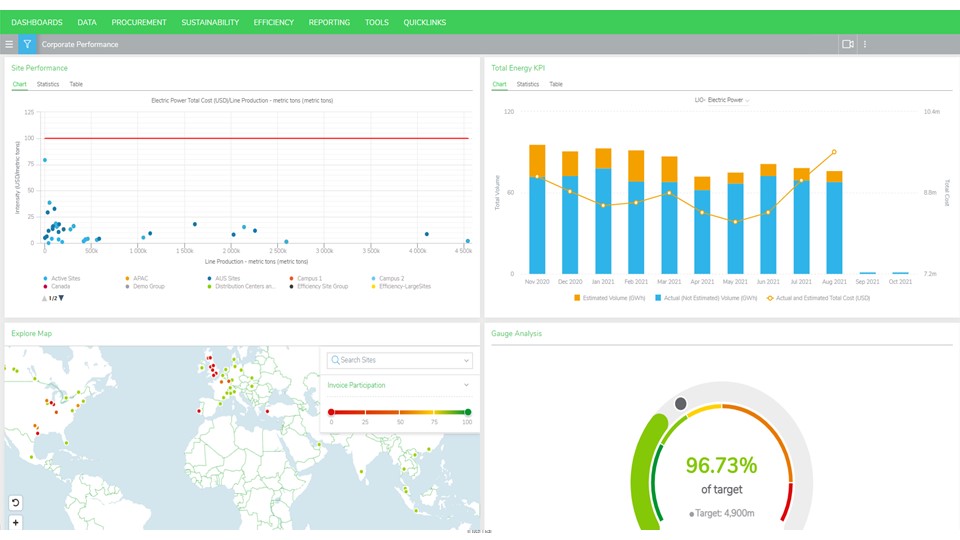This screenshot has width=960, height=540.
Task: Click the green maximum handle of Invoice Participation slider
Action: [468, 412]
